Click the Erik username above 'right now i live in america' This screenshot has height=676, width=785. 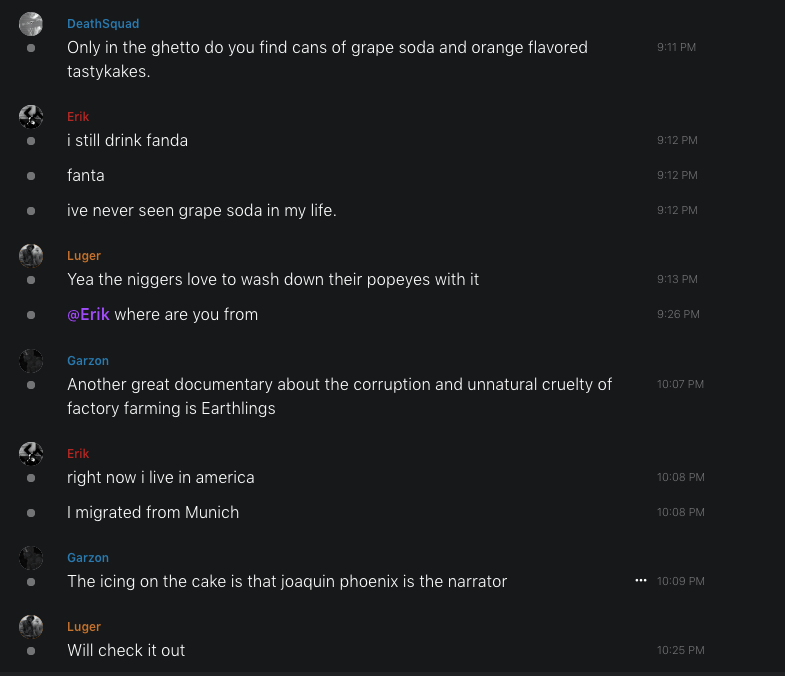pos(78,454)
